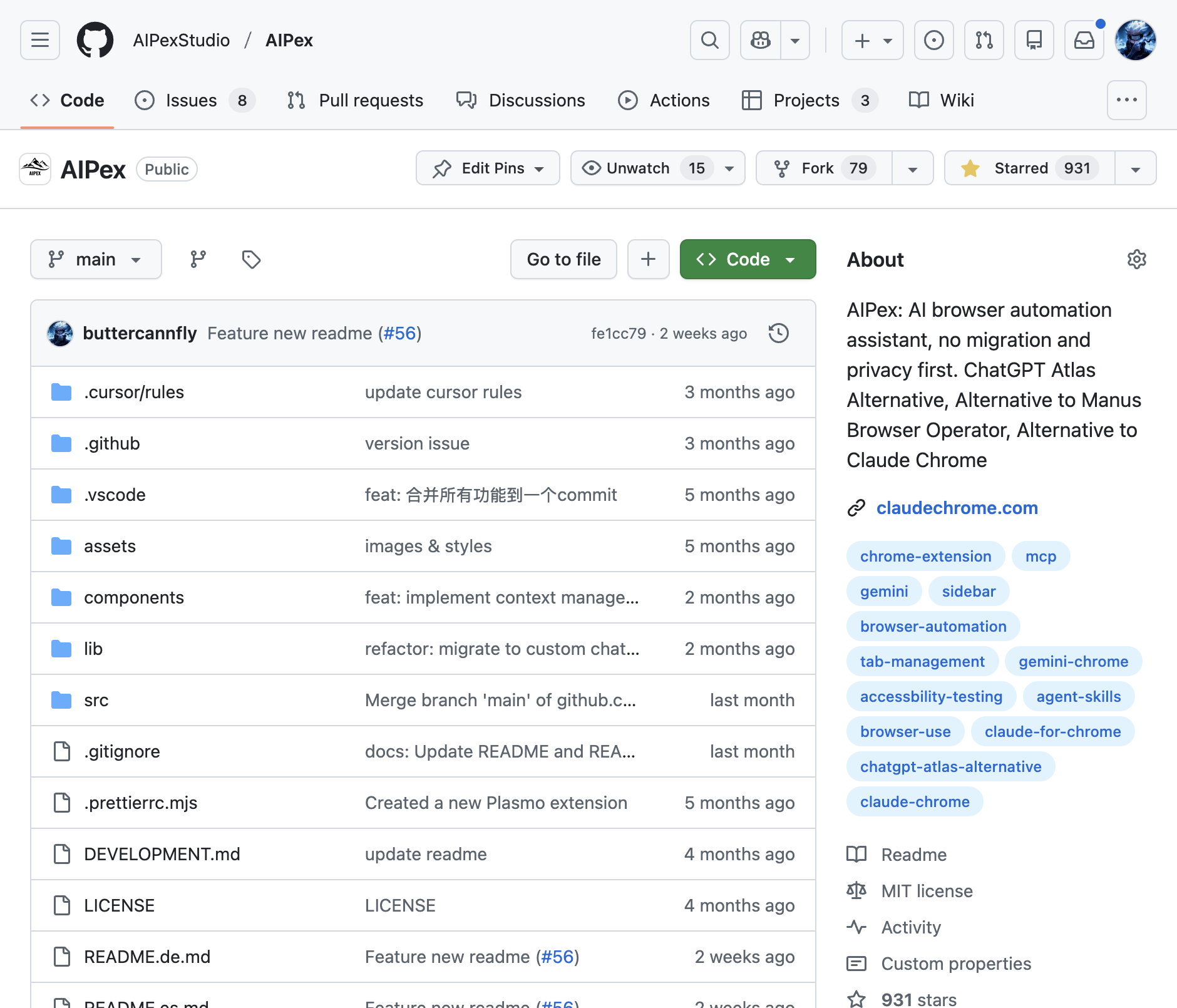The width and height of the screenshot is (1177, 1008).
Task: Edit About settings gear icon
Action: pyautogui.click(x=1136, y=259)
